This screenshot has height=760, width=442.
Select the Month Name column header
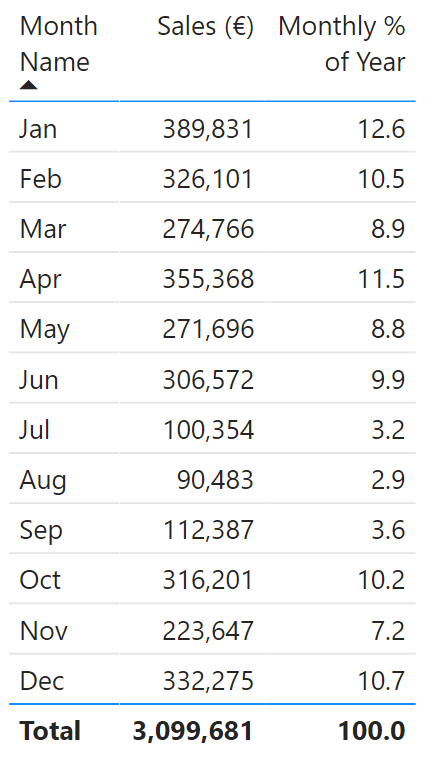59,44
